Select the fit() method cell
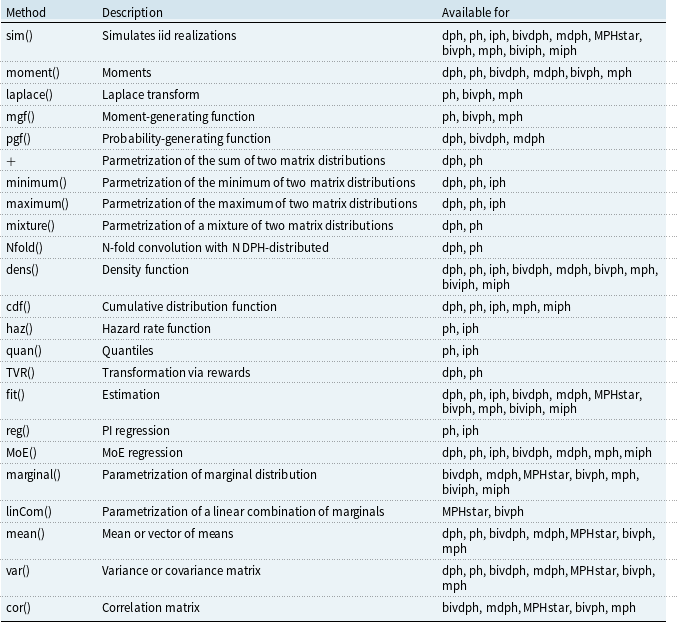678x622 pixels. [16, 394]
